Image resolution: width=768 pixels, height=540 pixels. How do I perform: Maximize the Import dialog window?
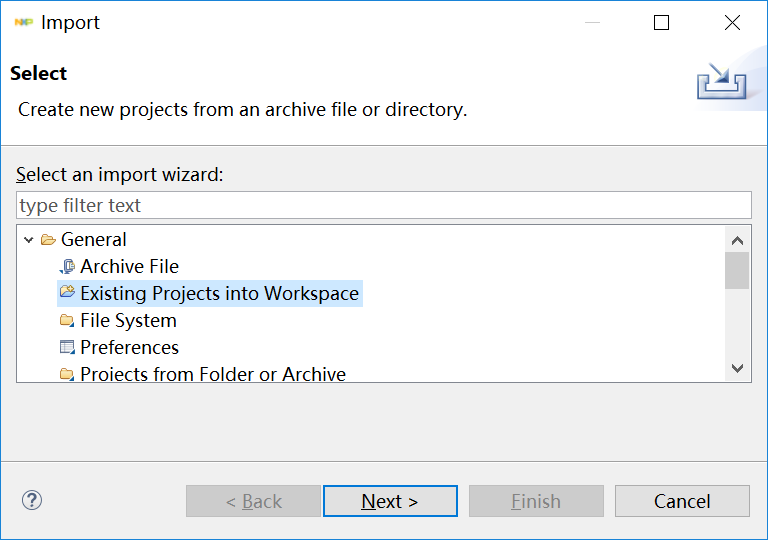[661, 23]
